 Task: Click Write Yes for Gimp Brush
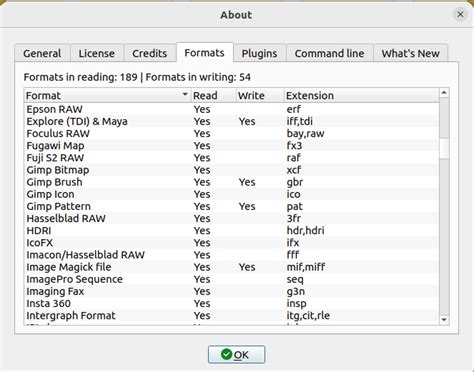(247, 182)
